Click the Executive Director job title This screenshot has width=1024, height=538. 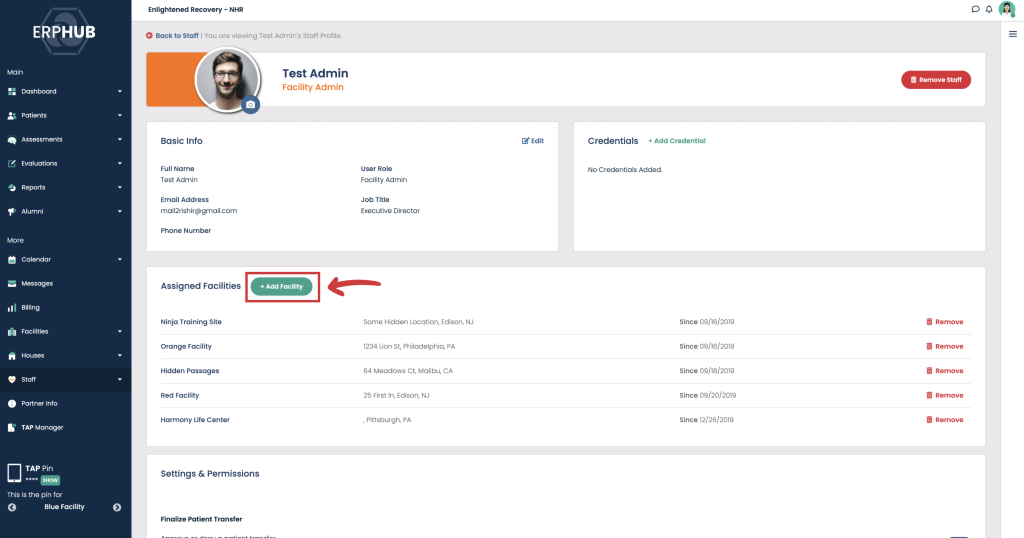click(x=390, y=211)
